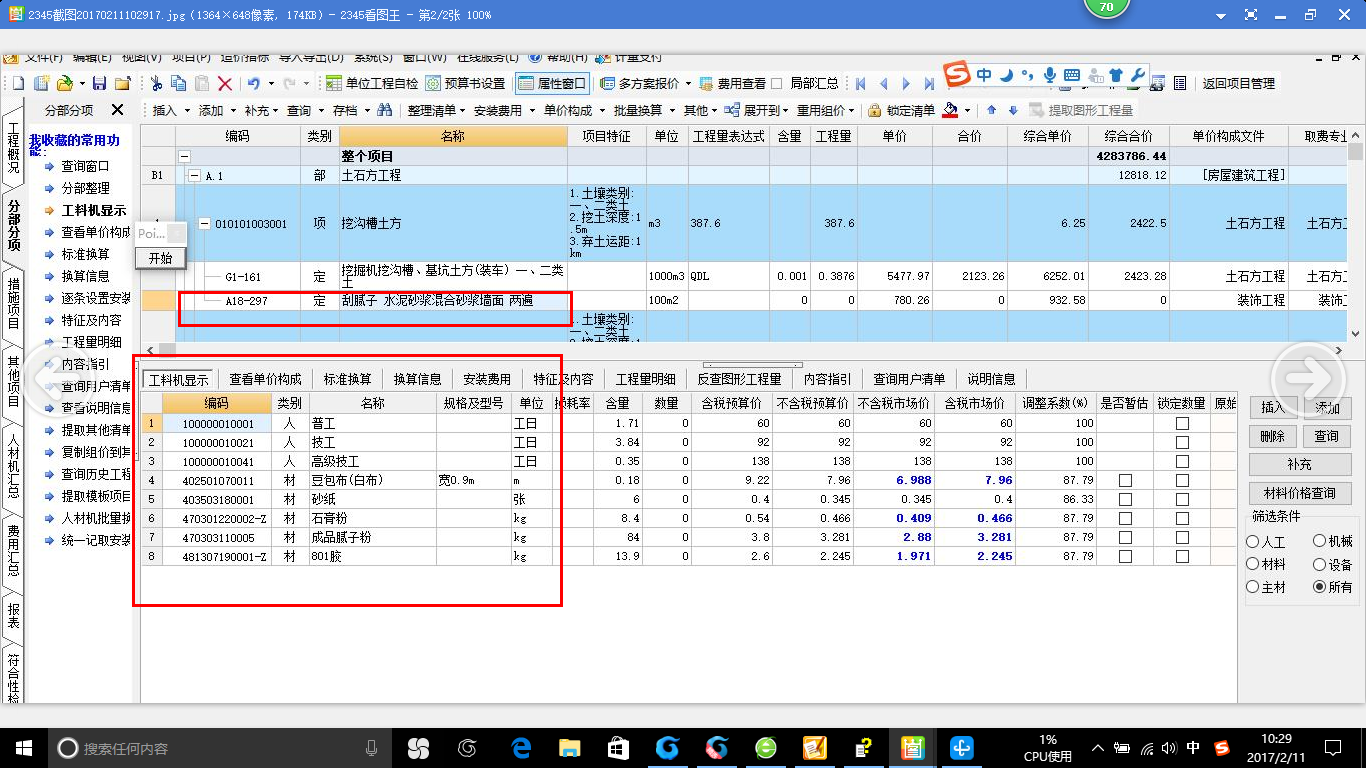Click the 开始 button
Viewport: 1366px width, 768px height.
coord(160,257)
